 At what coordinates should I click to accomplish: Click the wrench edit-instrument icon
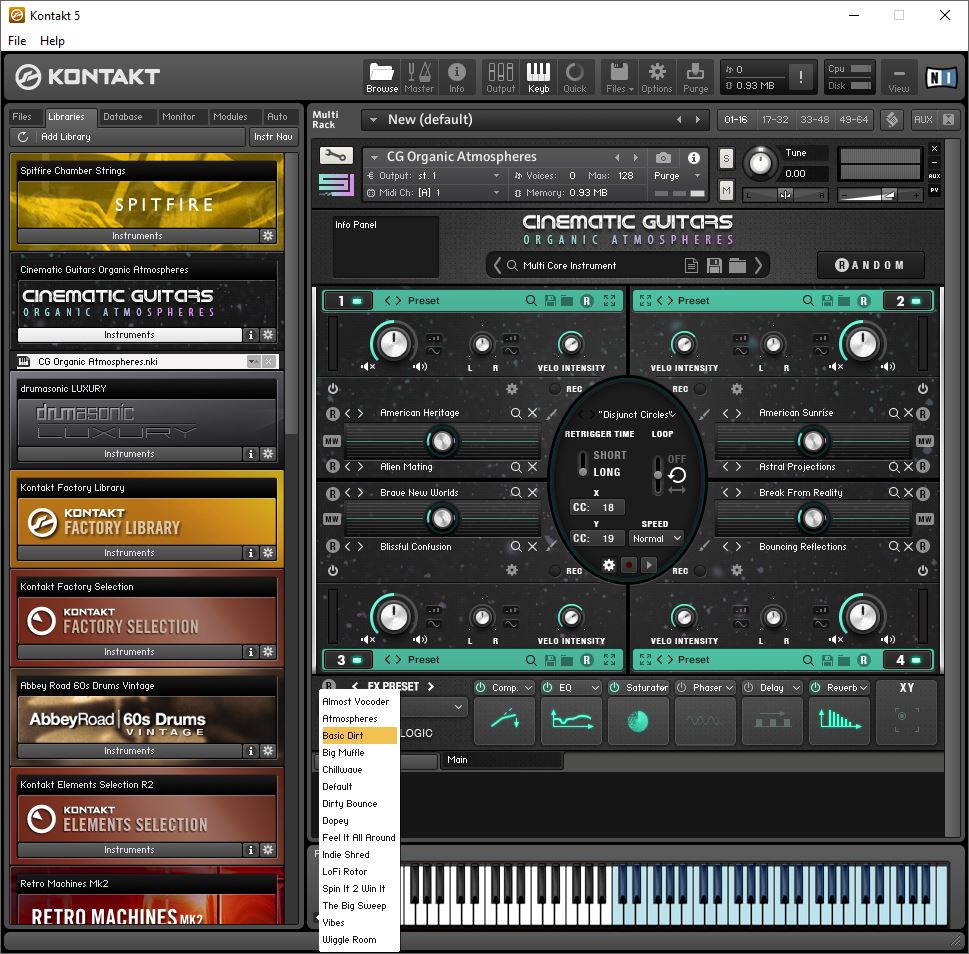(x=336, y=155)
